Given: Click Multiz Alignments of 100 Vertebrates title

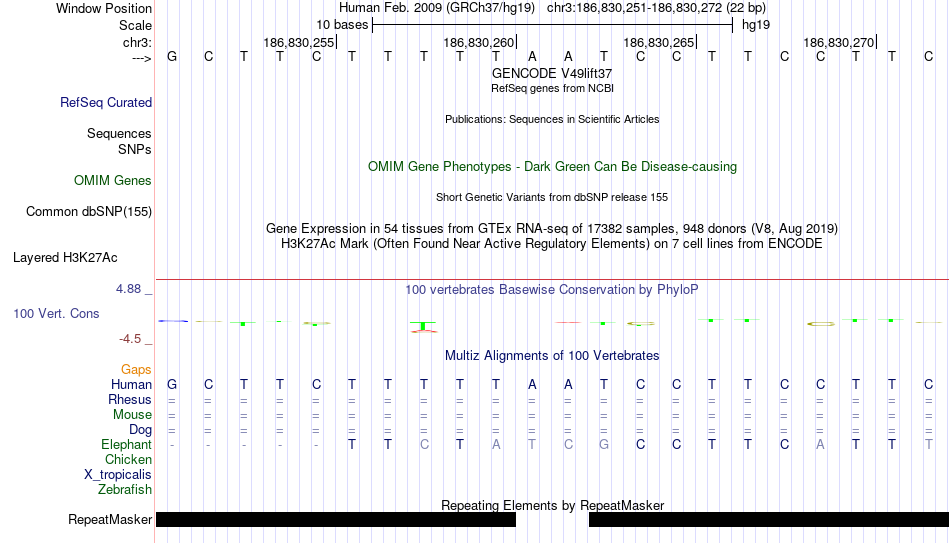Looking at the screenshot, I should point(552,356).
